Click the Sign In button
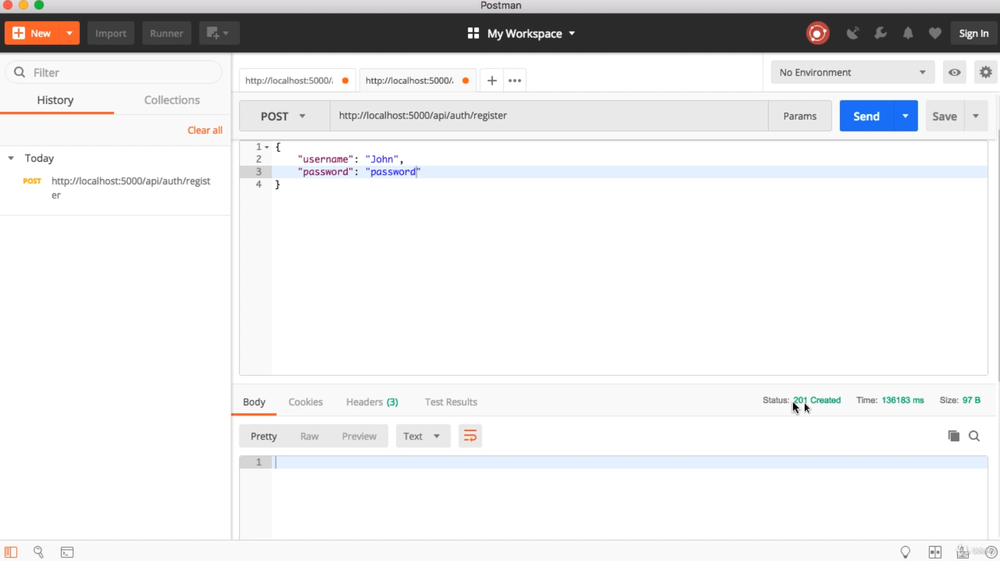Viewport: 1000px width, 561px height. click(973, 33)
